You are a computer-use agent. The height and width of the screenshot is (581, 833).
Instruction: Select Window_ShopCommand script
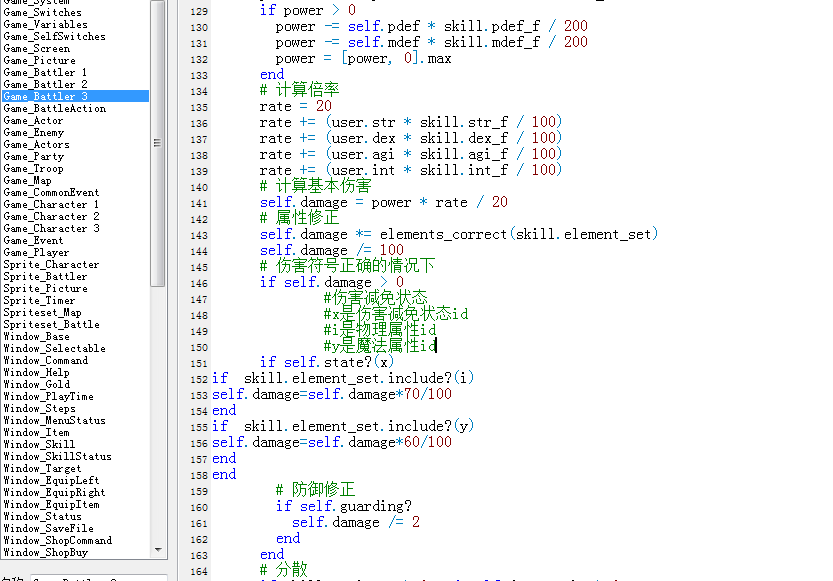point(57,541)
